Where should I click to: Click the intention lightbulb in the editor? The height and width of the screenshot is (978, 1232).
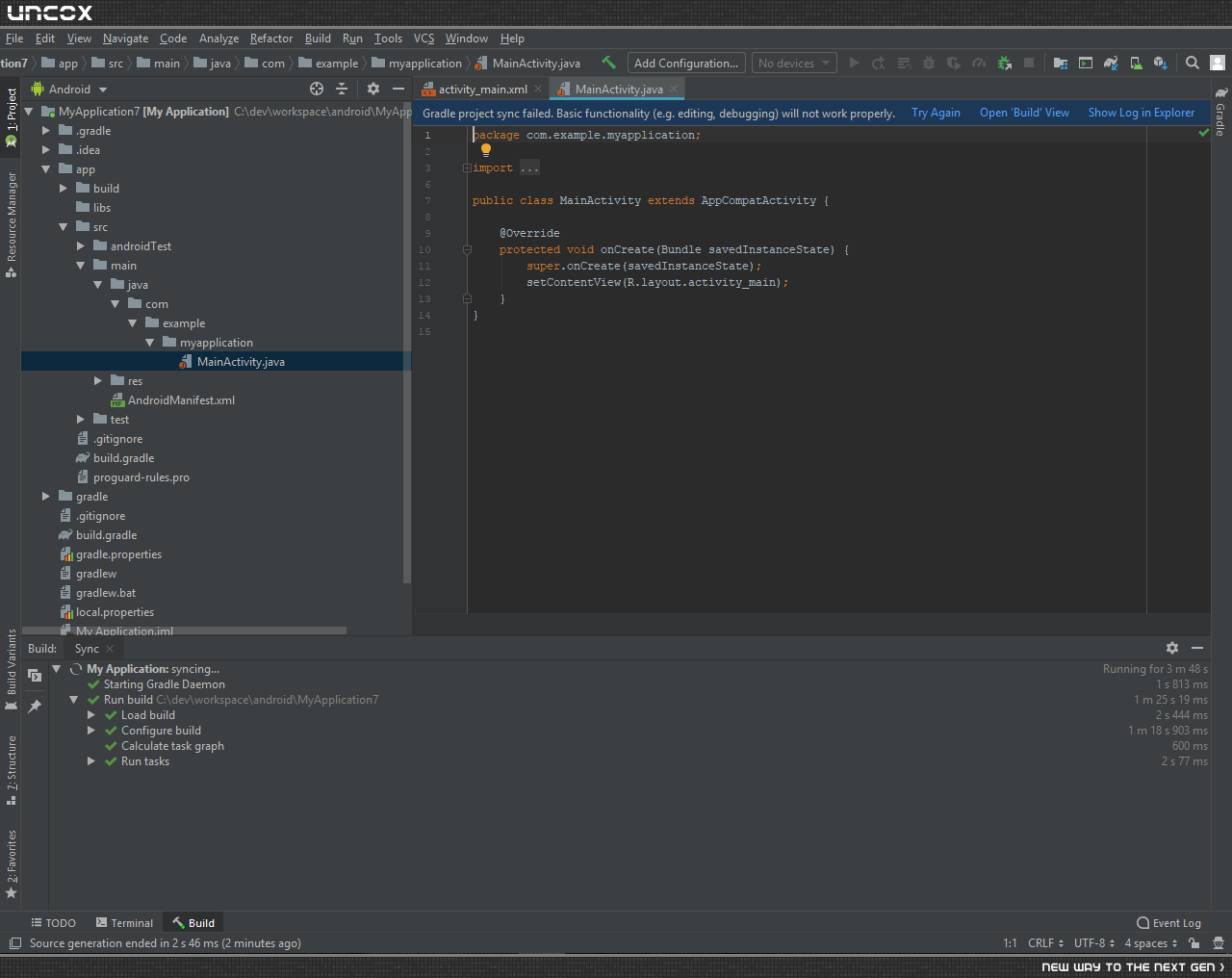pos(486,150)
